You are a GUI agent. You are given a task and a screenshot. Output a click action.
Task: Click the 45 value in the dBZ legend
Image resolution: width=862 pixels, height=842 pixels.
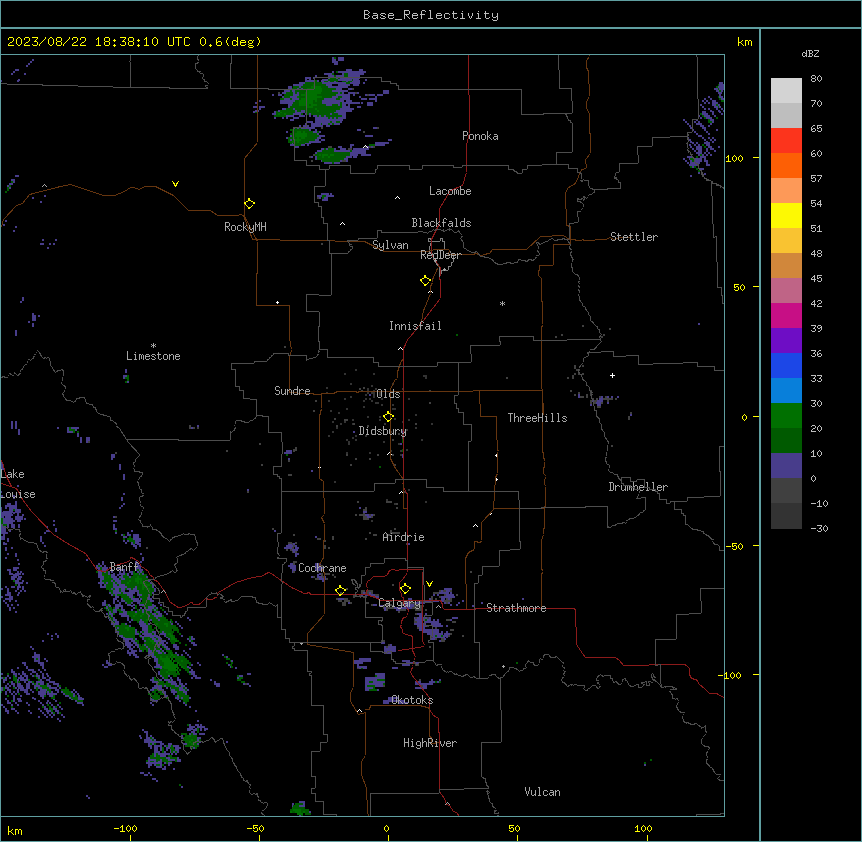click(x=816, y=279)
